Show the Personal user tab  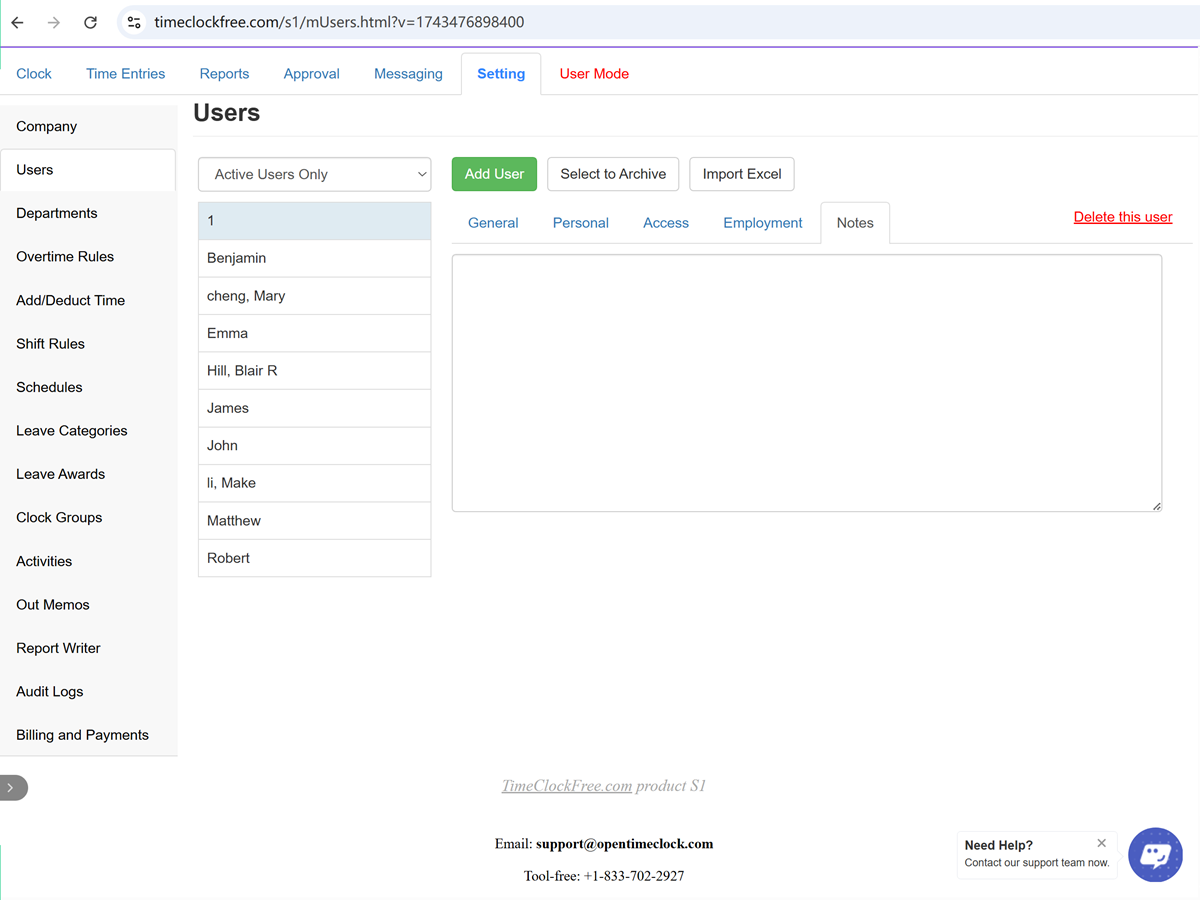[581, 223]
